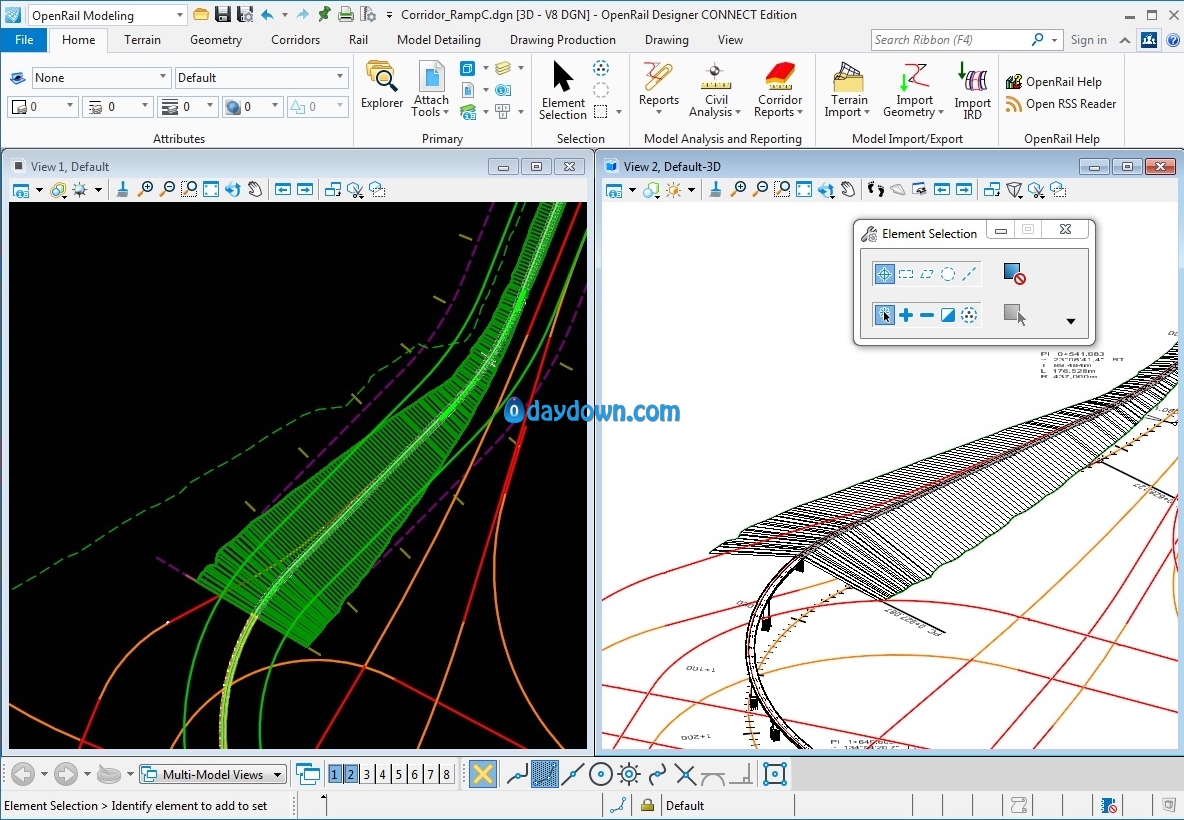Activate the Element Selection ribbon tool
Image resolution: width=1184 pixels, height=820 pixels.
point(563,89)
